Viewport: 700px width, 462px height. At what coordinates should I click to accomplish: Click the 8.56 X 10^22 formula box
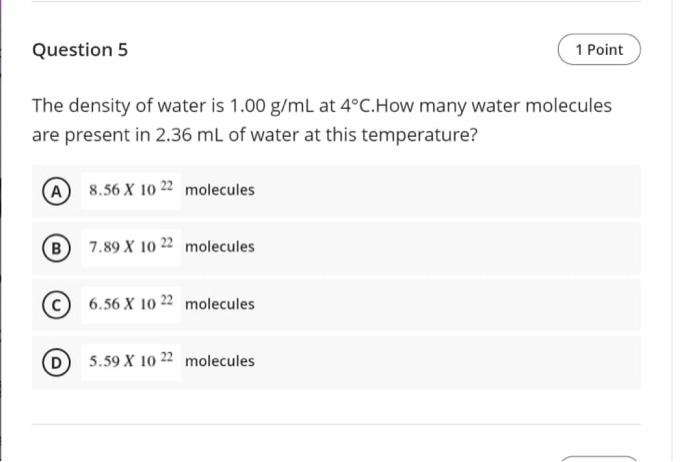131,191
